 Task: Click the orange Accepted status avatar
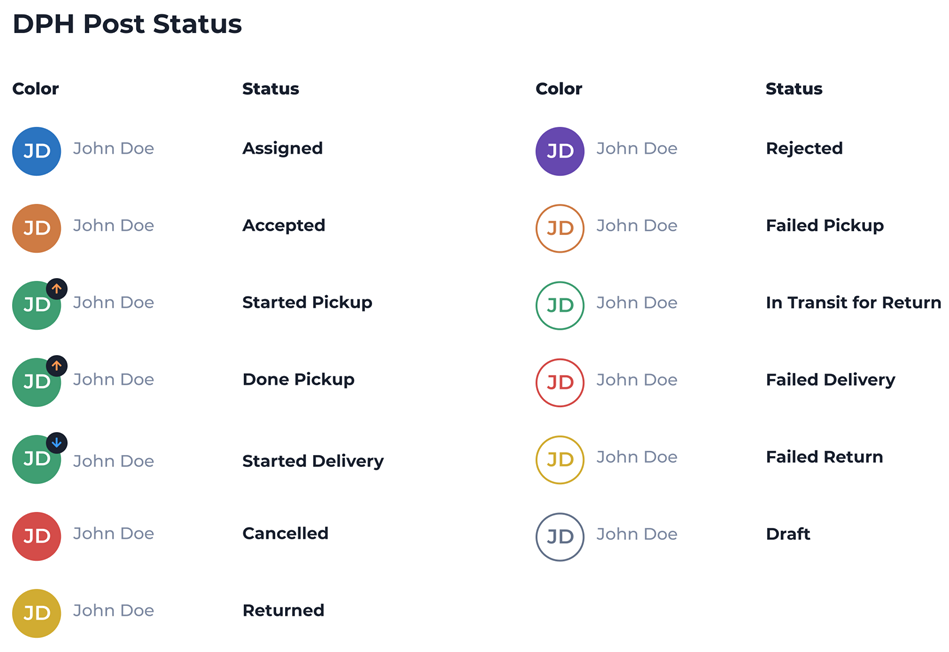[37, 229]
